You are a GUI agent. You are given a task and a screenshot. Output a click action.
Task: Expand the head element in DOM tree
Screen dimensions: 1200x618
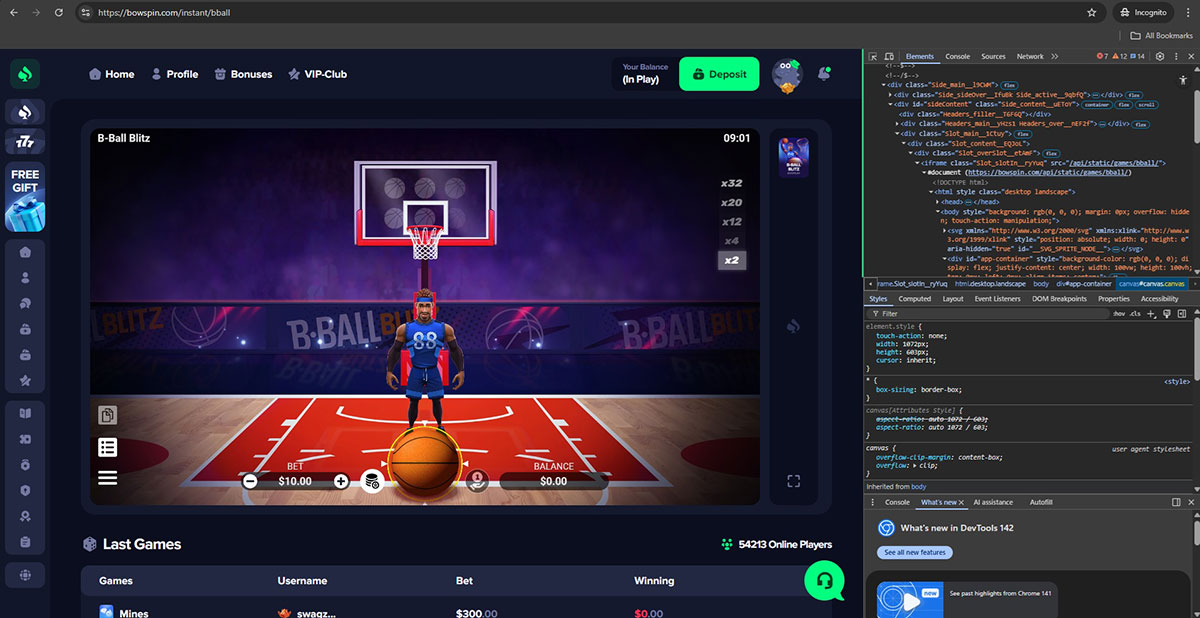pyautogui.click(x=937, y=202)
